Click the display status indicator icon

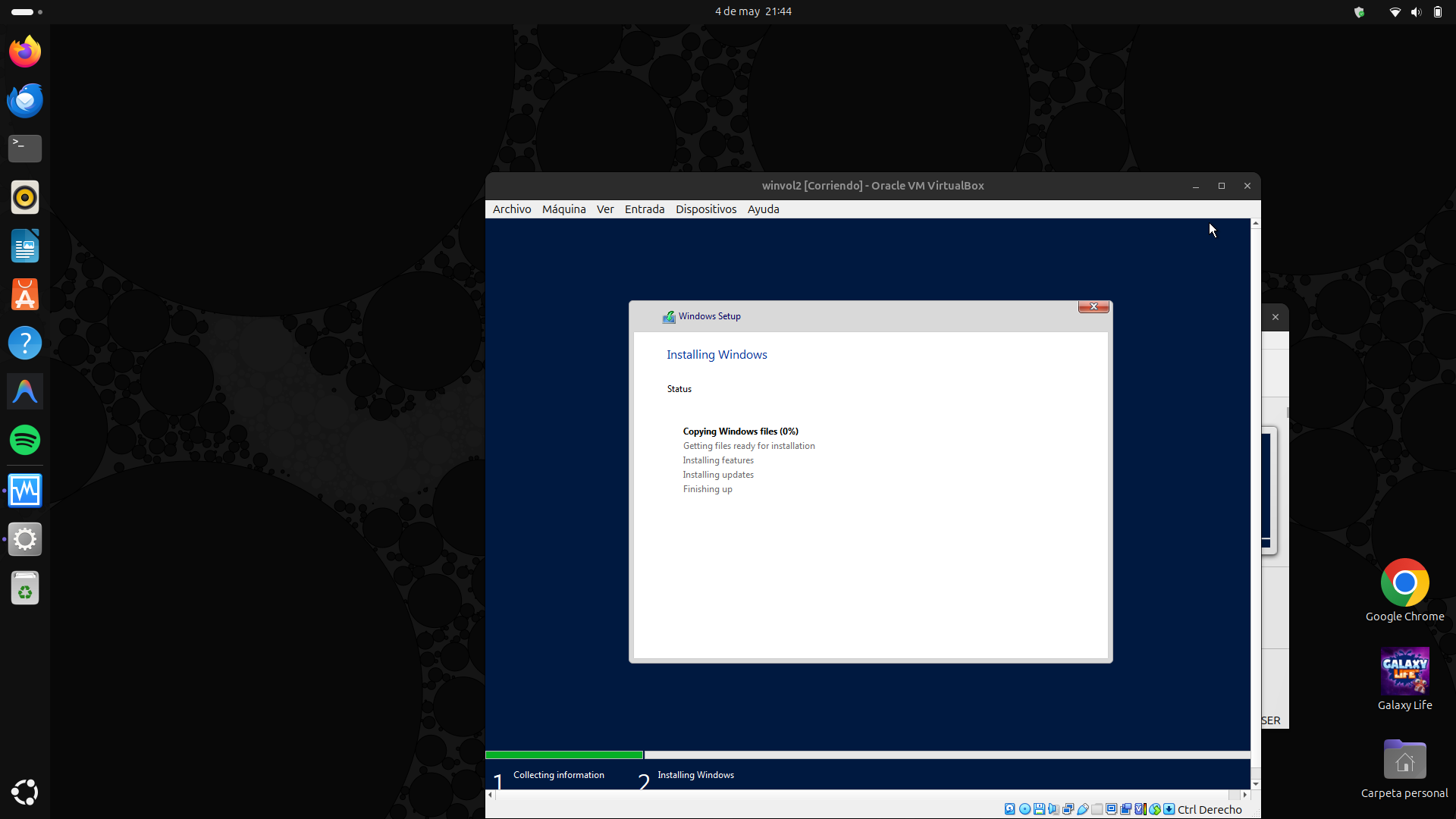tap(1112, 809)
